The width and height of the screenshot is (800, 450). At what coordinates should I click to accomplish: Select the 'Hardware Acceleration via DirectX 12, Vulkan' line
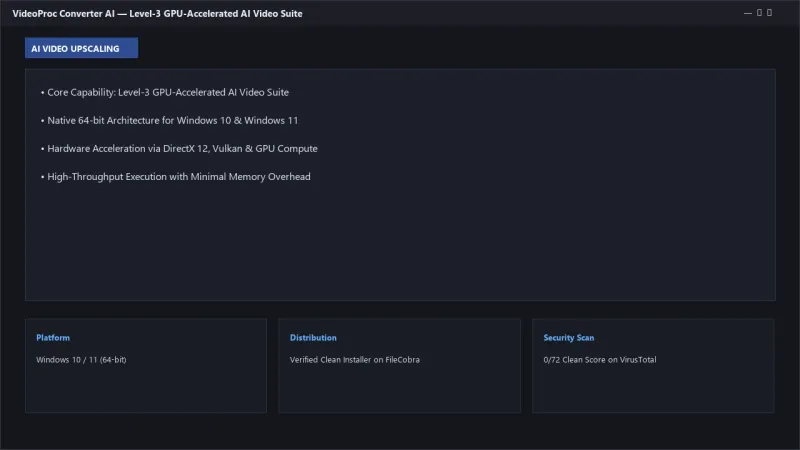point(179,148)
